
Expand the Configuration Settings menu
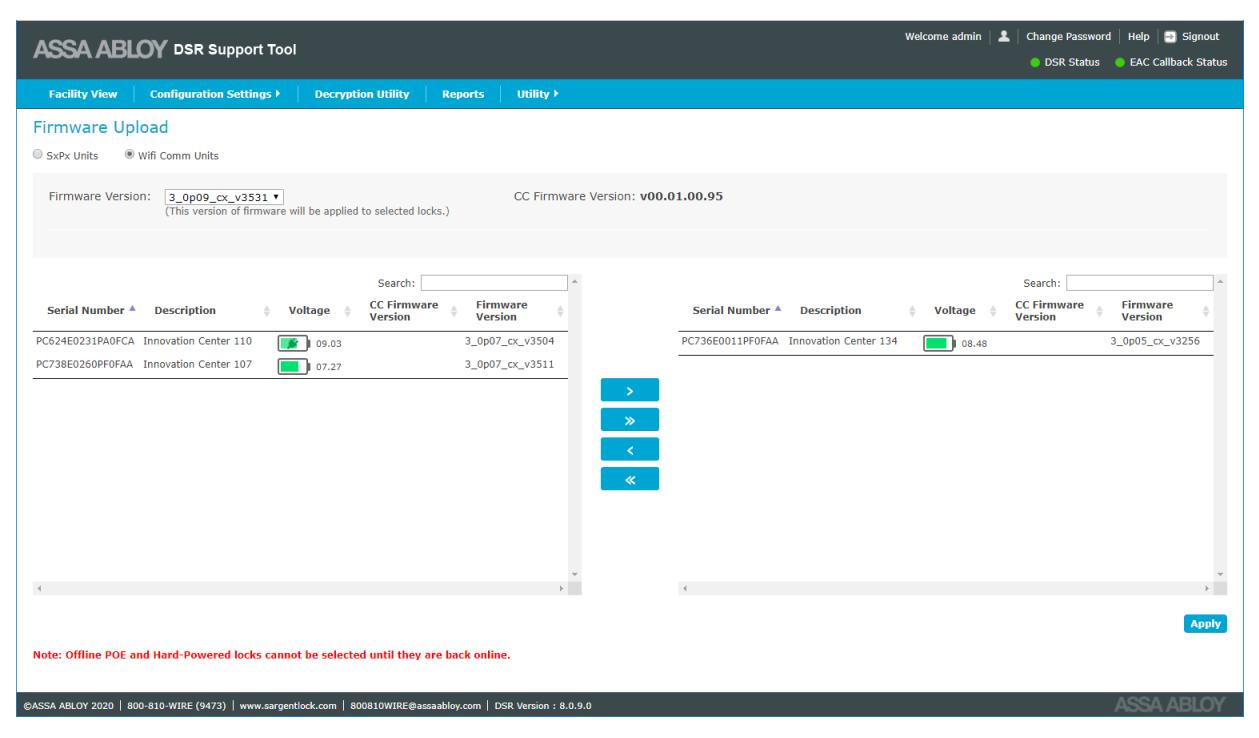(x=215, y=94)
